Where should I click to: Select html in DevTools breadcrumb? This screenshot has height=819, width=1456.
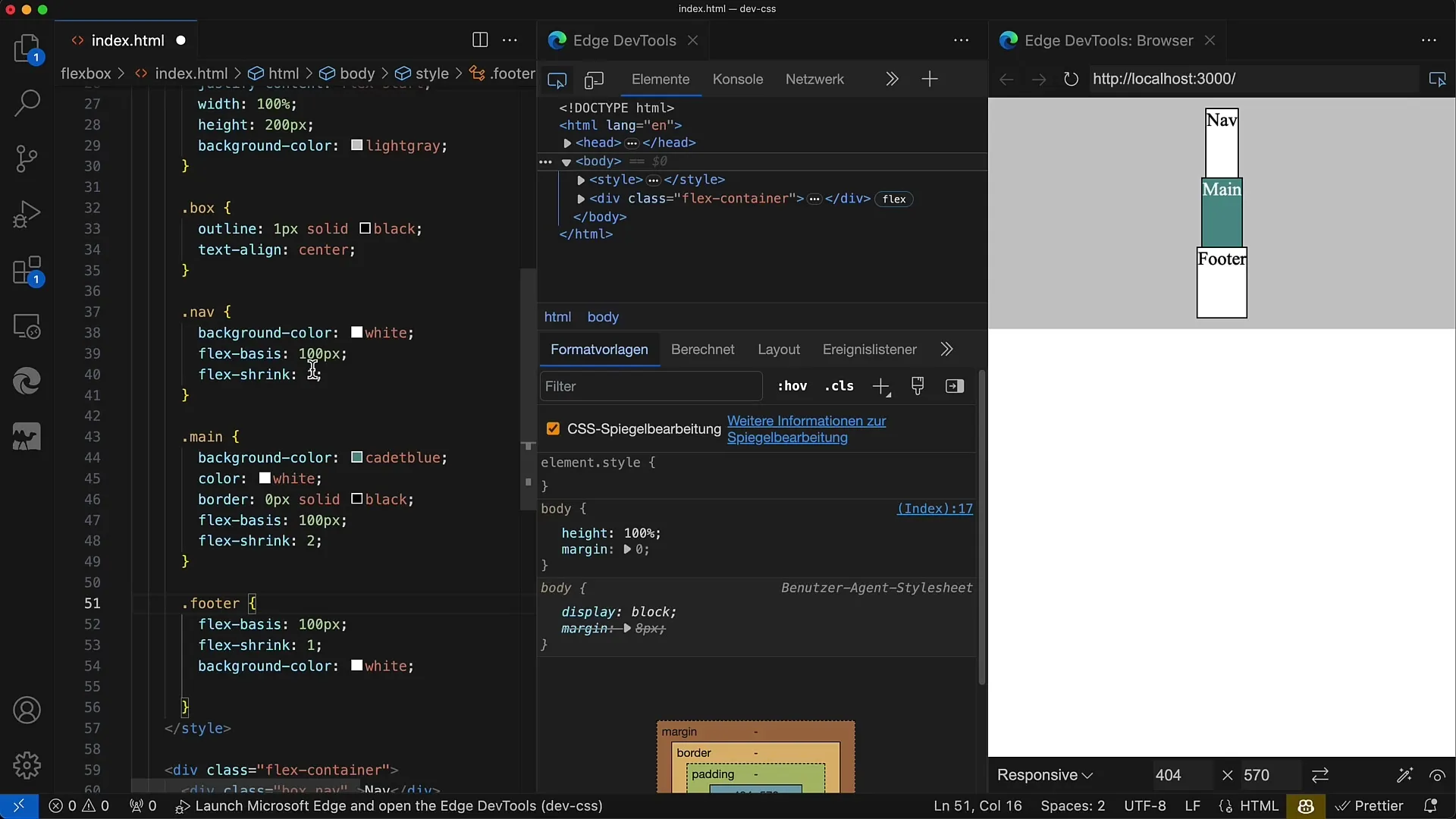tap(557, 317)
